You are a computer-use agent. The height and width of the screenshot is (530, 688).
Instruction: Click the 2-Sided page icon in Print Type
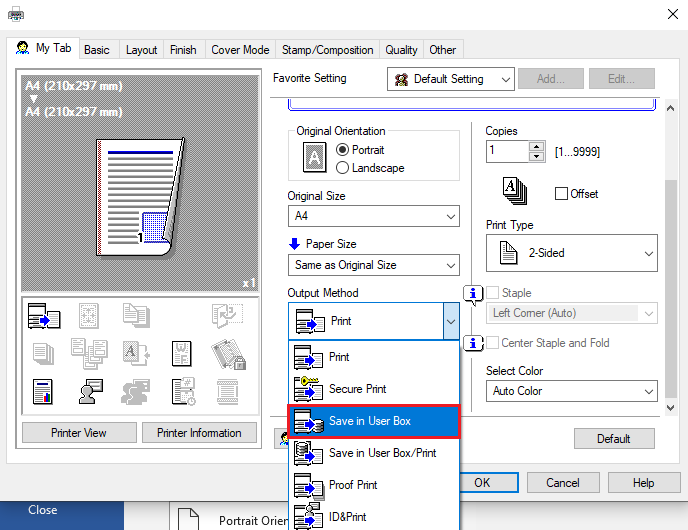pyautogui.click(x=509, y=253)
